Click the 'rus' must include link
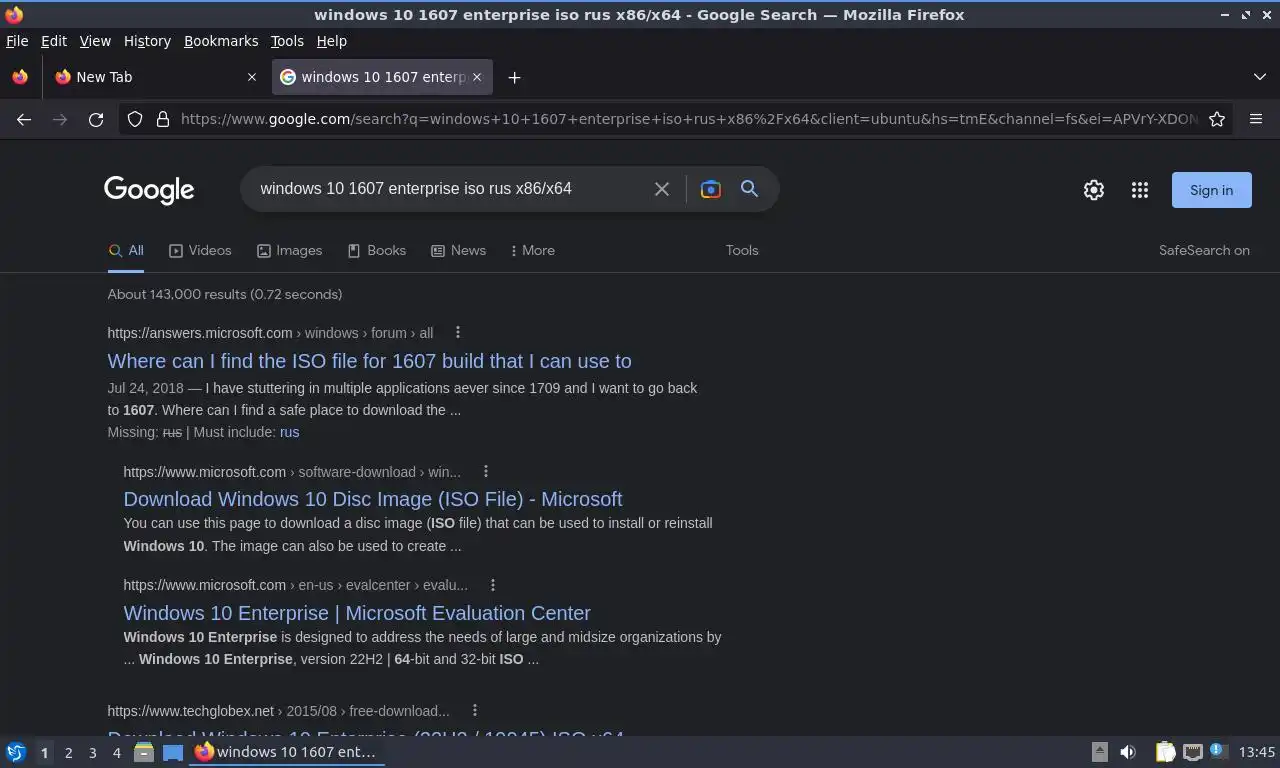This screenshot has width=1280, height=768. tap(290, 432)
